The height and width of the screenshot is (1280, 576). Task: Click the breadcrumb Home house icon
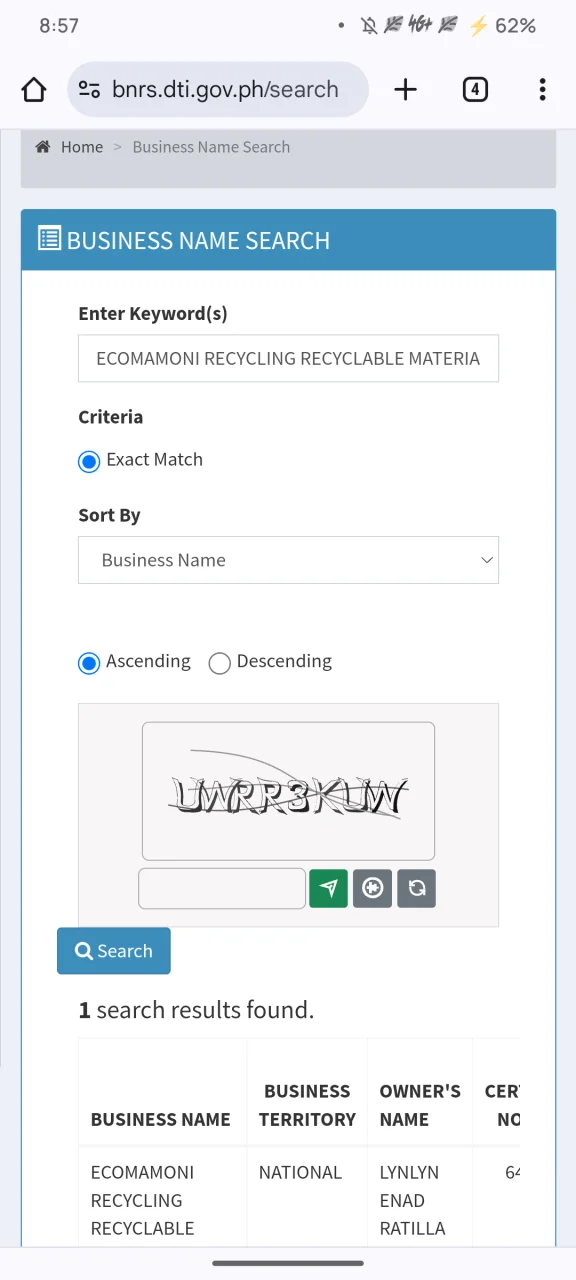(x=42, y=147)
